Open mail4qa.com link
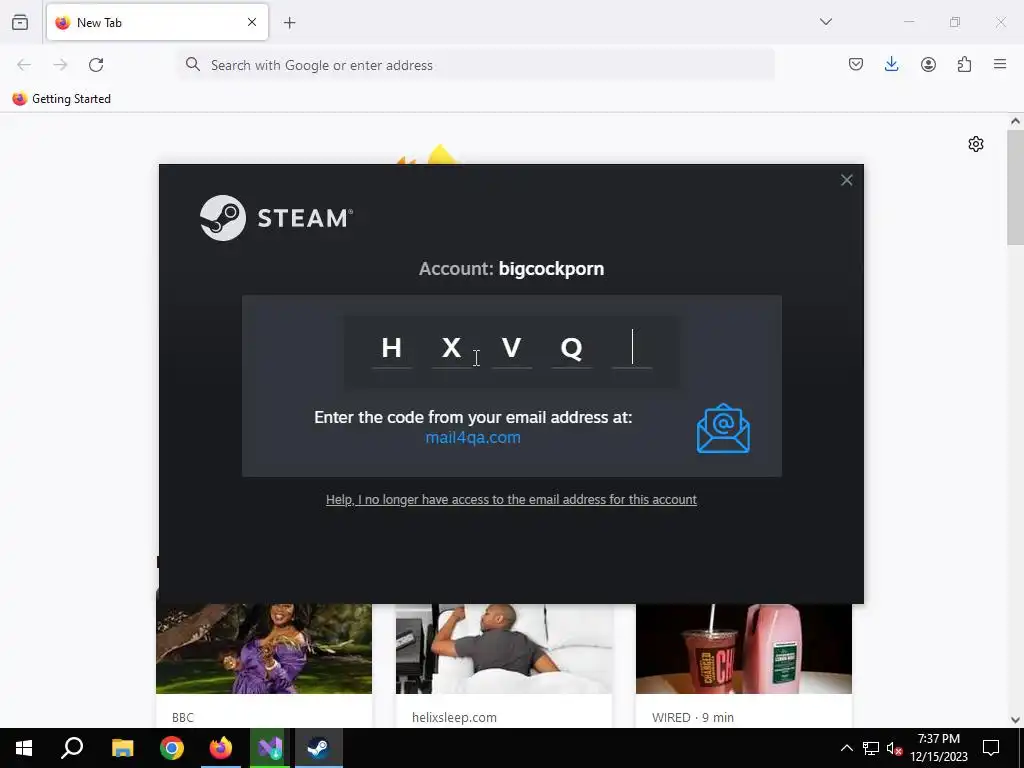The image size is (1024, 768). [x=473, y=438]
